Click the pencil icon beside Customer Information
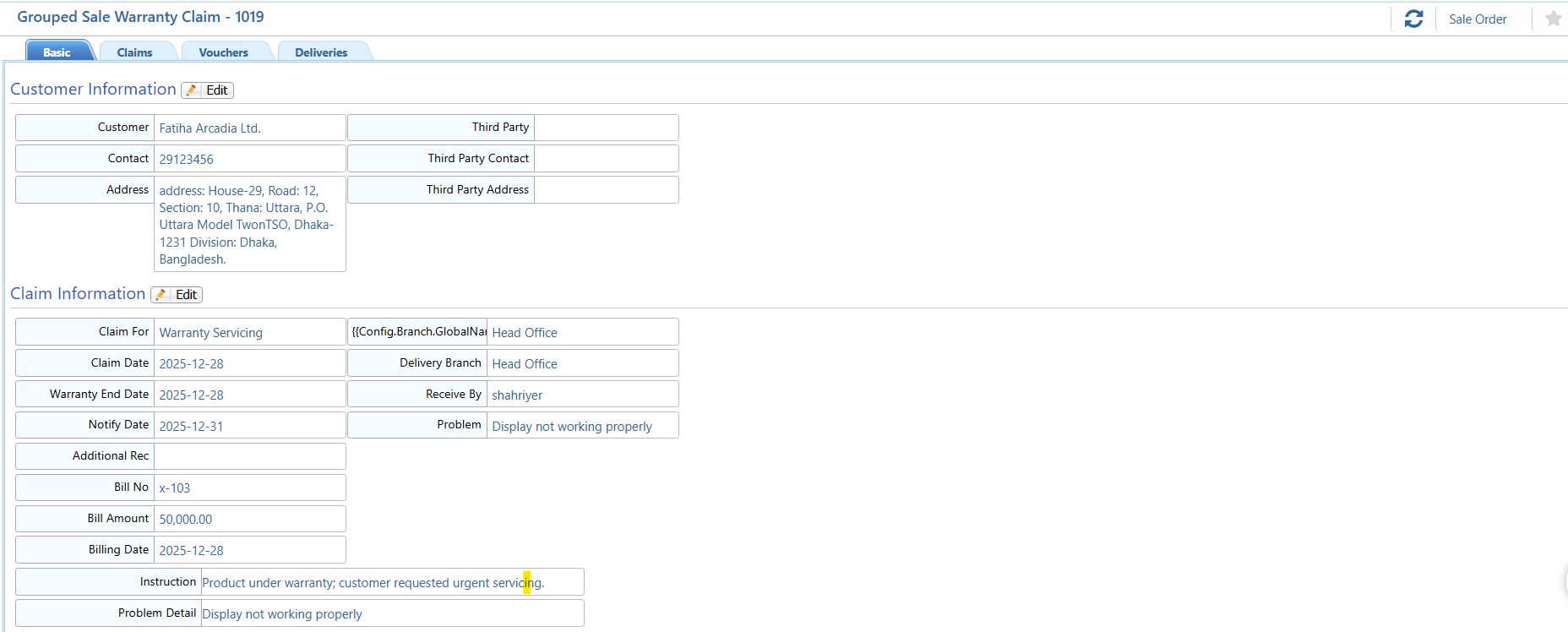 [192, 90]
